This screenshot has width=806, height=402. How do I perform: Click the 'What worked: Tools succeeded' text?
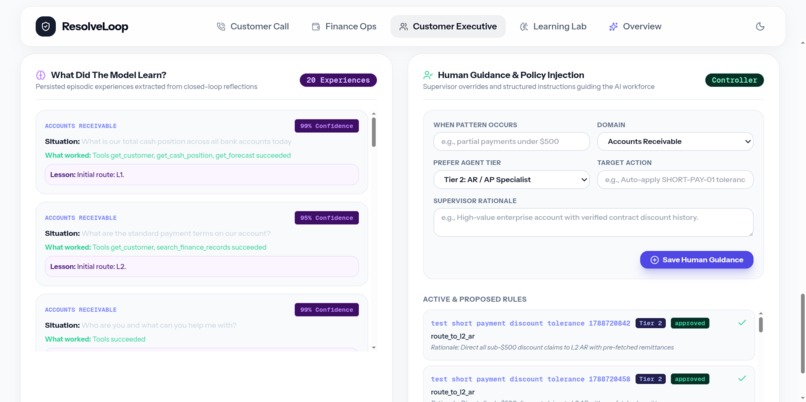click(x=95, y=339)
